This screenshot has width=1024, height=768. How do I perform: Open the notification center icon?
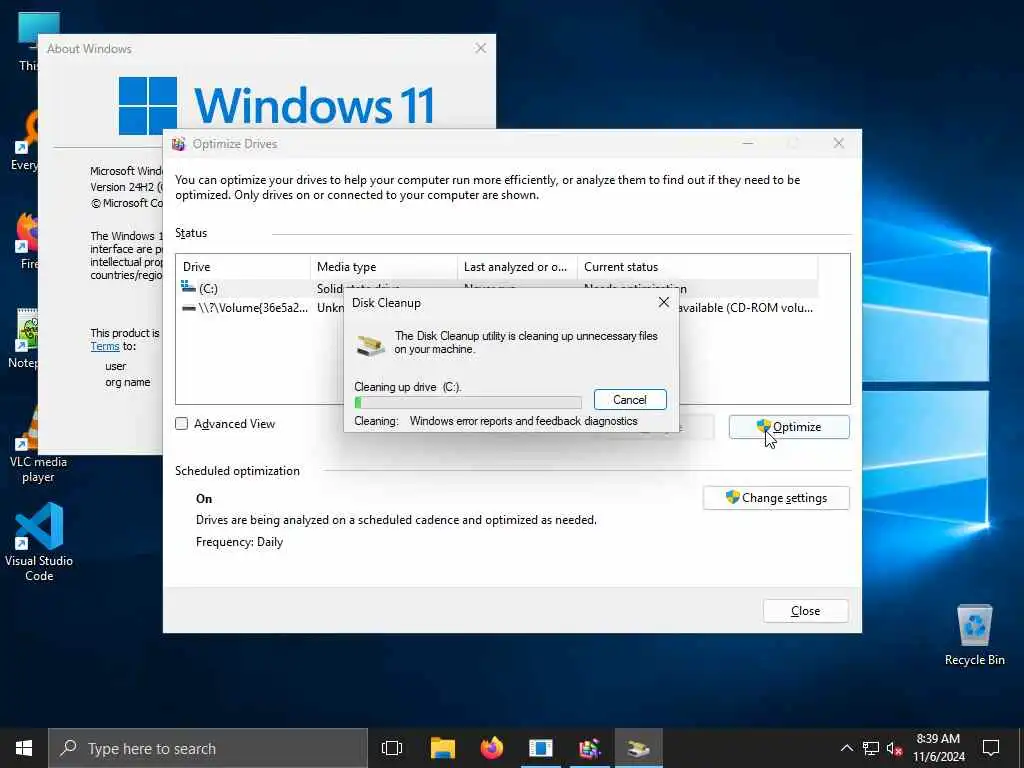pyautogui.click(x=991, y=748)
